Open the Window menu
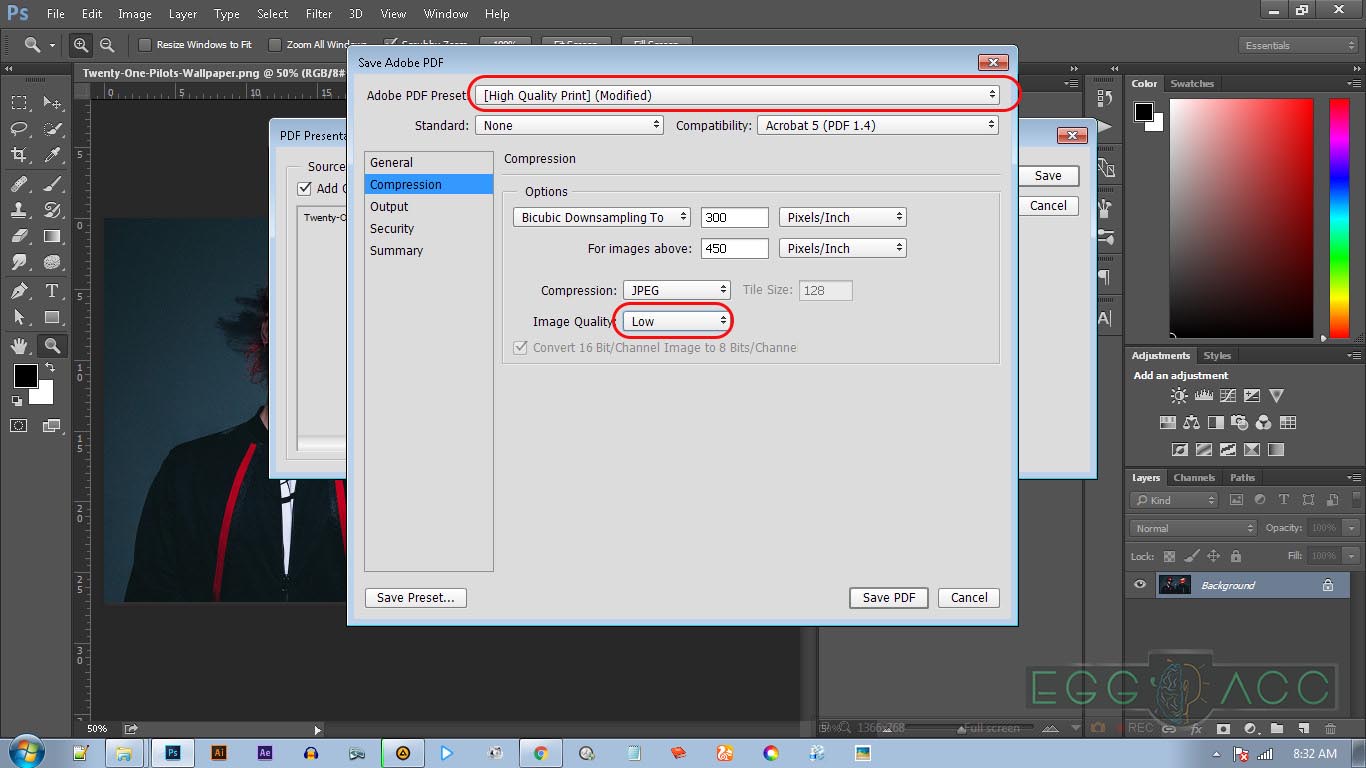Image resolution: width=1366 pixels, height=768 pixels. [446, 14]
